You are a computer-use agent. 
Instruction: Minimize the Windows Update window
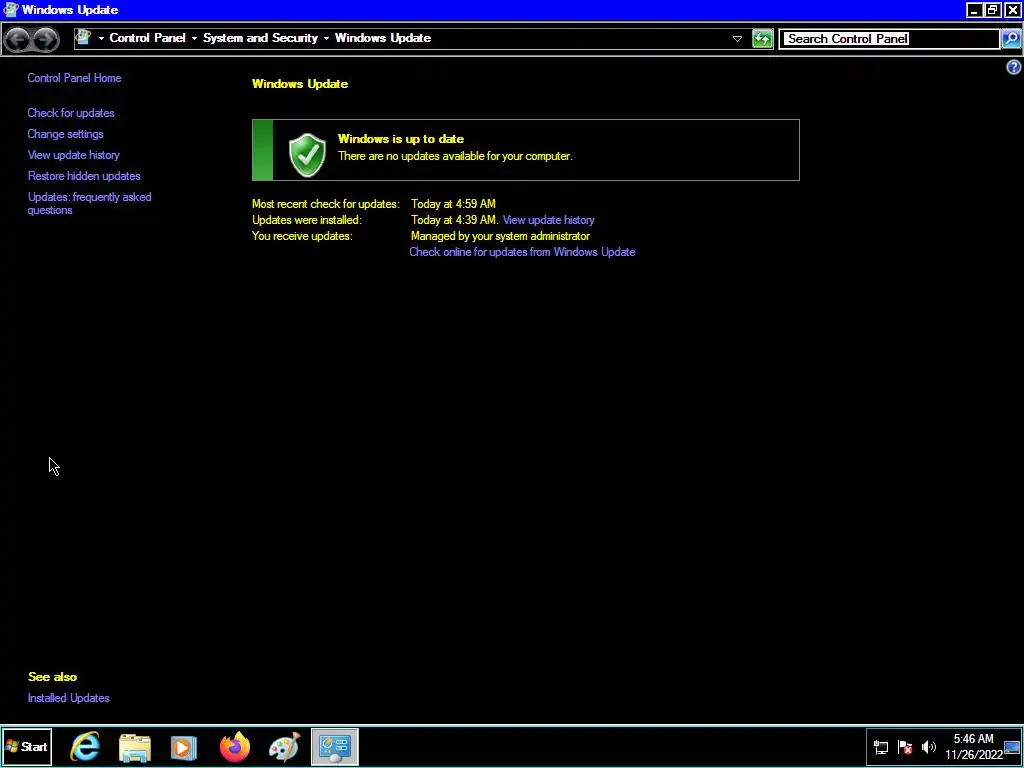[974, 10]
